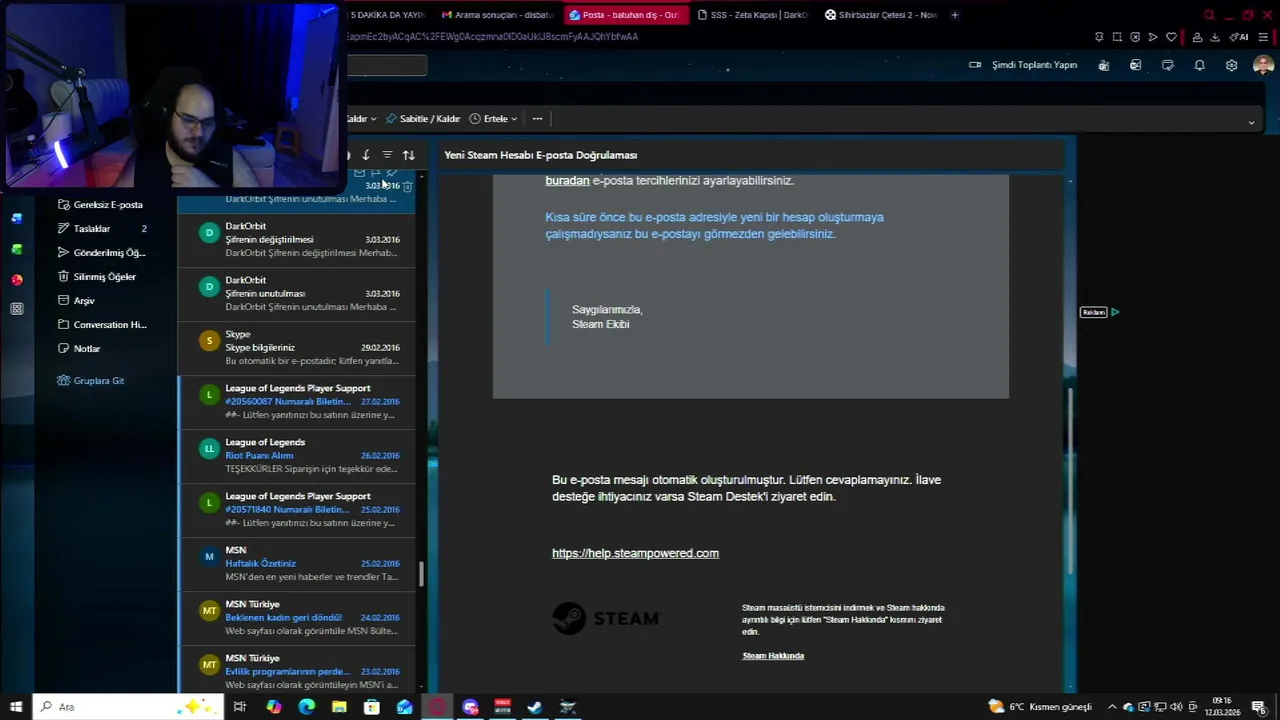1280x720 pixels.
Task: Click Şimdi Toplantı Yapın button
Action: click(x=1023, y=65)
